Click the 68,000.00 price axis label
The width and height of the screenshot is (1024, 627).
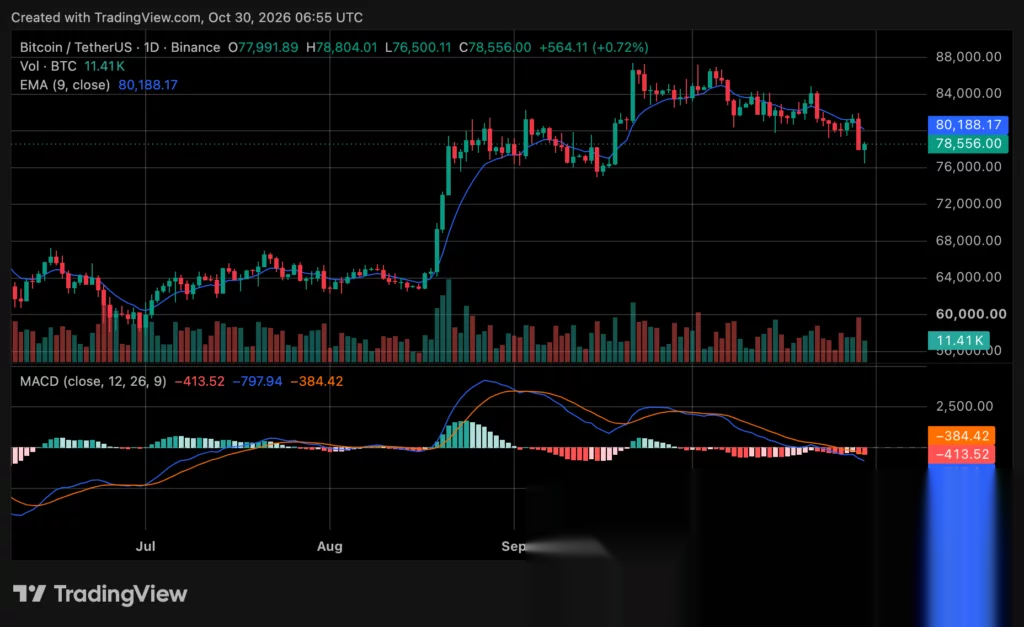968,240
